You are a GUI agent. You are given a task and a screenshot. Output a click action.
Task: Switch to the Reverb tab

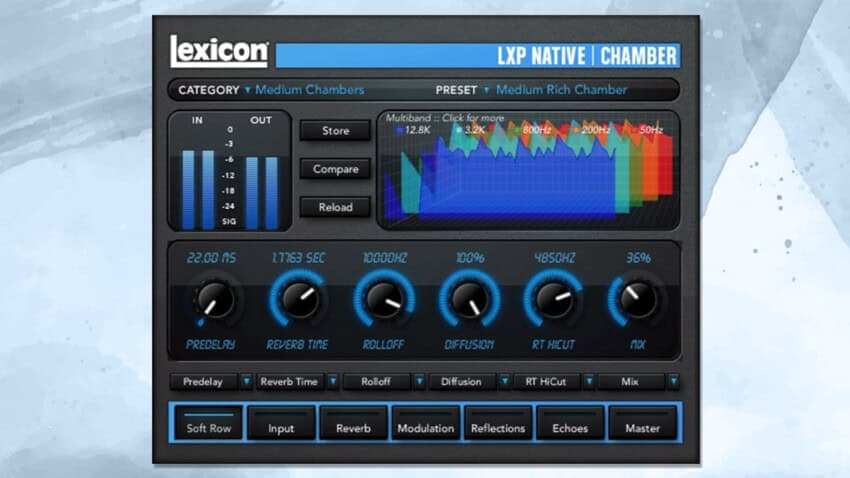[353, 423]
